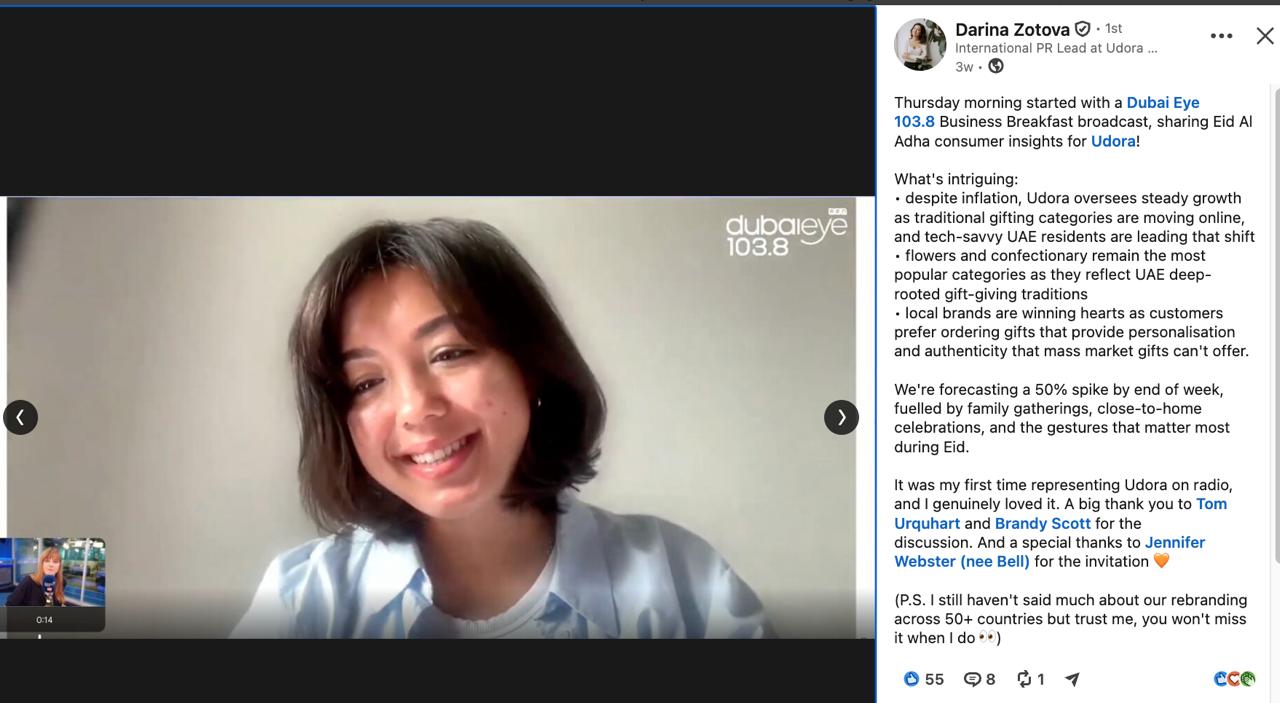Click the '0:14' video timestamp label

(x=44, y=620)
